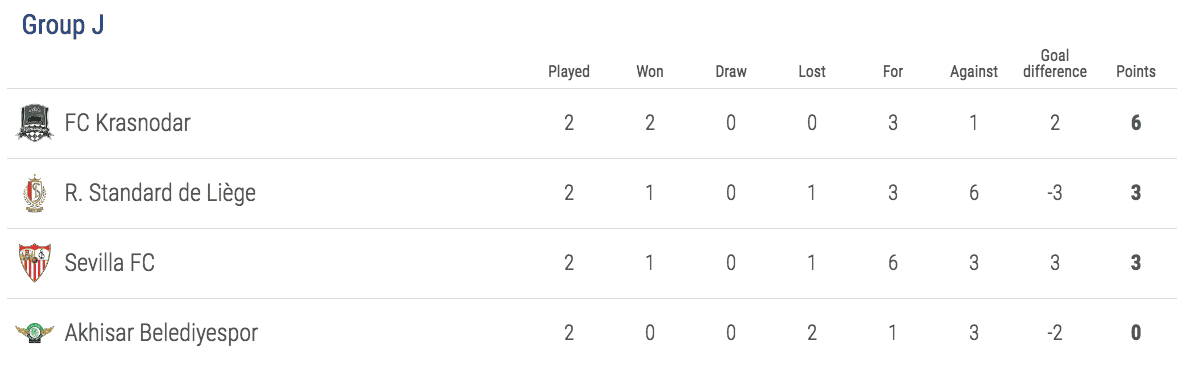Click the FC Krasnodar club crest
The width and height of the screenshot is (1185, 365).
pos(35,122)
